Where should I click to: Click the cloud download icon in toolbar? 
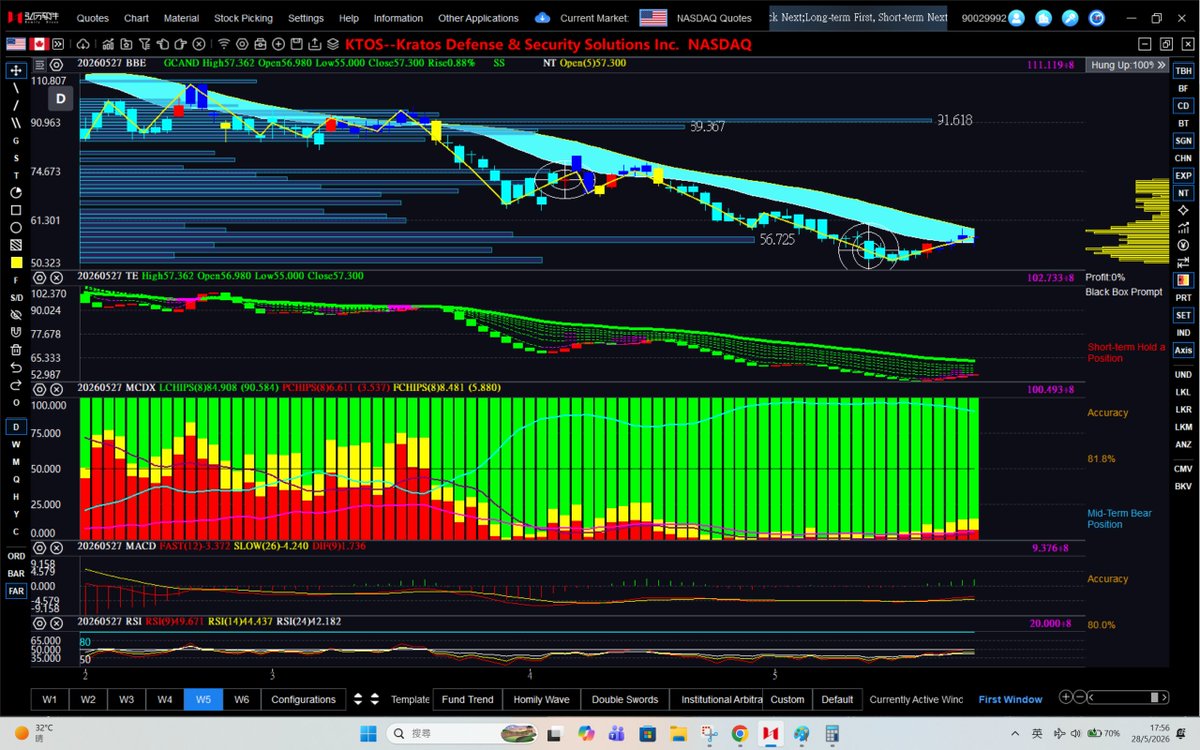pos(83,44)
